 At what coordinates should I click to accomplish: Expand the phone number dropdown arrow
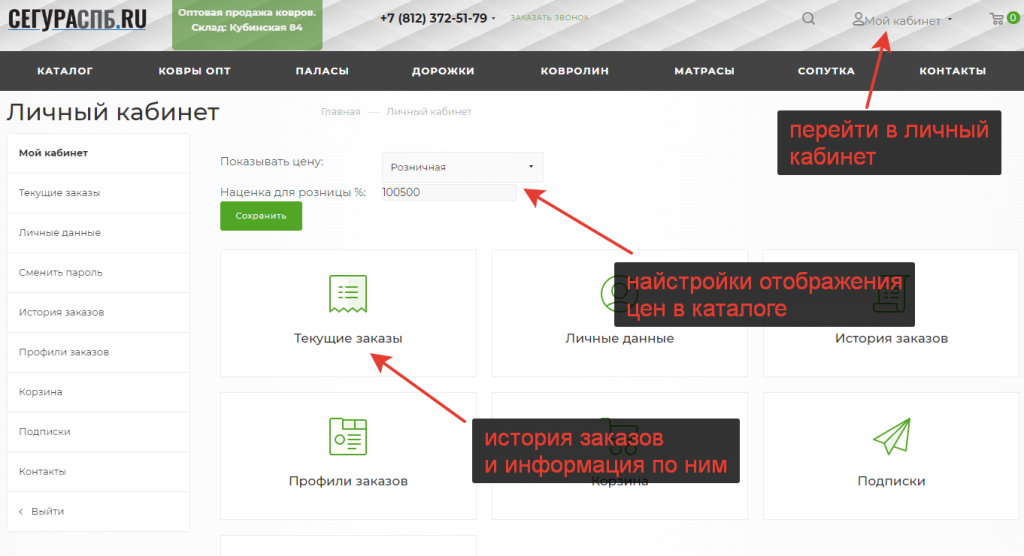[494, 19]
